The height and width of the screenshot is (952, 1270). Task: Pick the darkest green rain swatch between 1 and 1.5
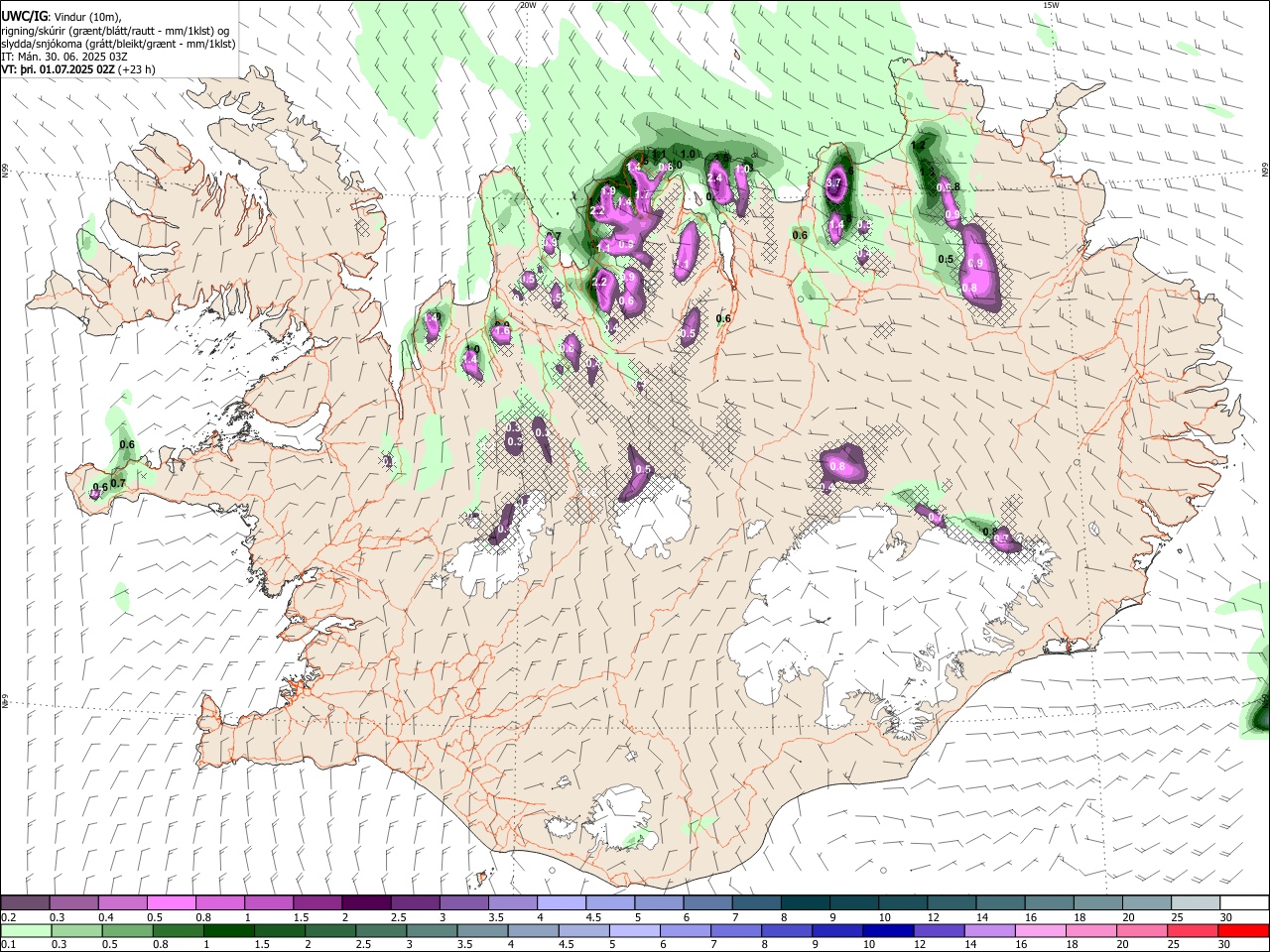tap(228, 930)
